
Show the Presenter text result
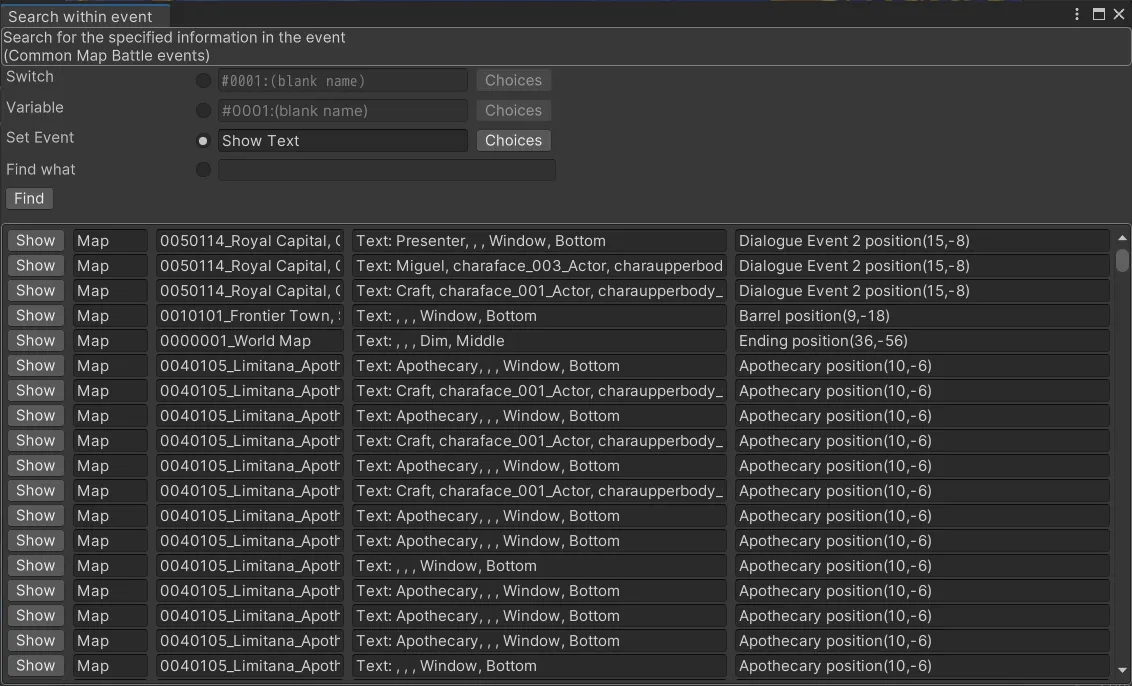[36, 241]
